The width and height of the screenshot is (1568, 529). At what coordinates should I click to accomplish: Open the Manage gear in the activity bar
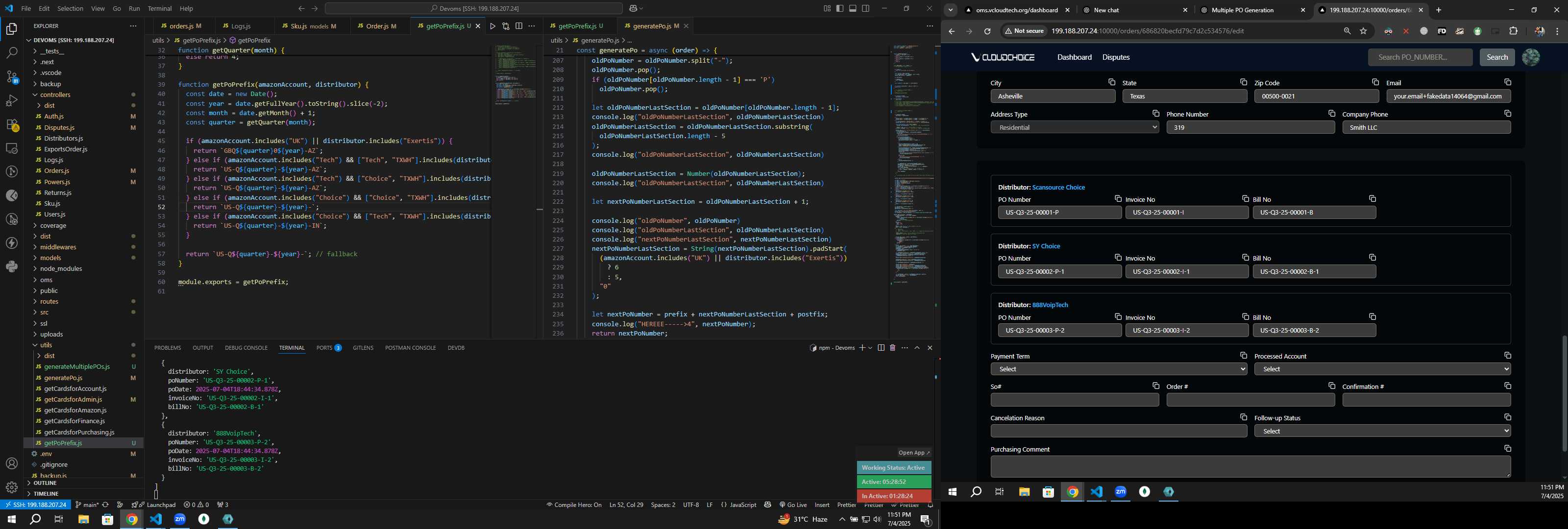[12, 487]
